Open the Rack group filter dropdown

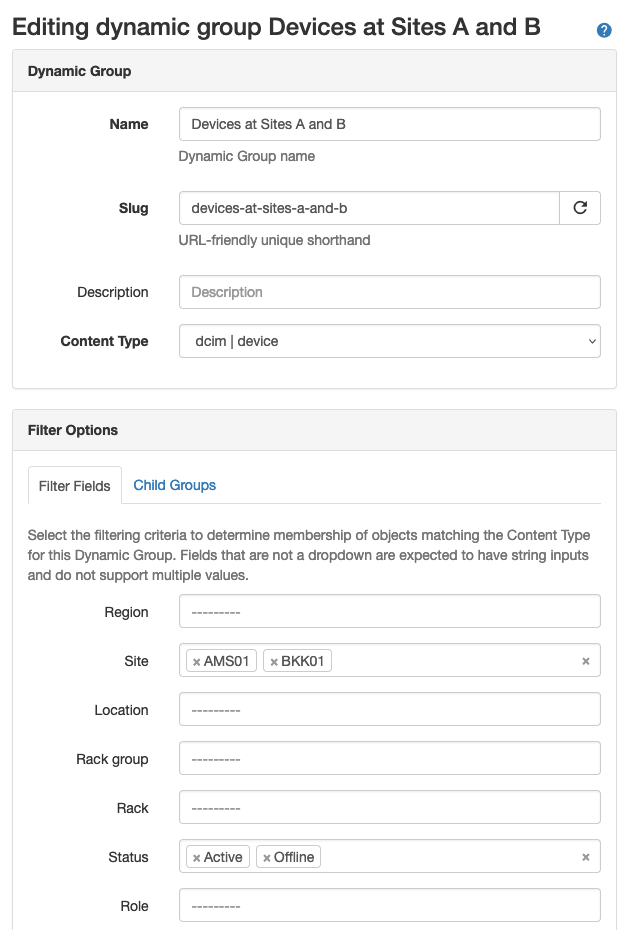click(x=388, y=758)
